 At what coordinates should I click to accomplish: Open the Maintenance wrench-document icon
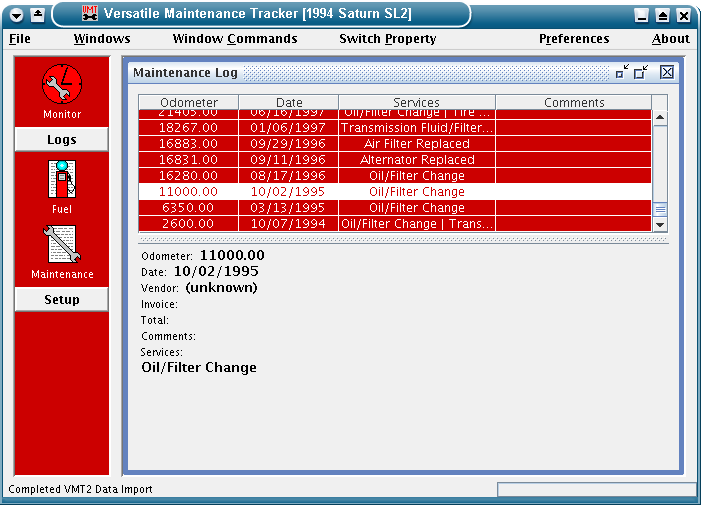pyautogui.click(x=61, y=245)
